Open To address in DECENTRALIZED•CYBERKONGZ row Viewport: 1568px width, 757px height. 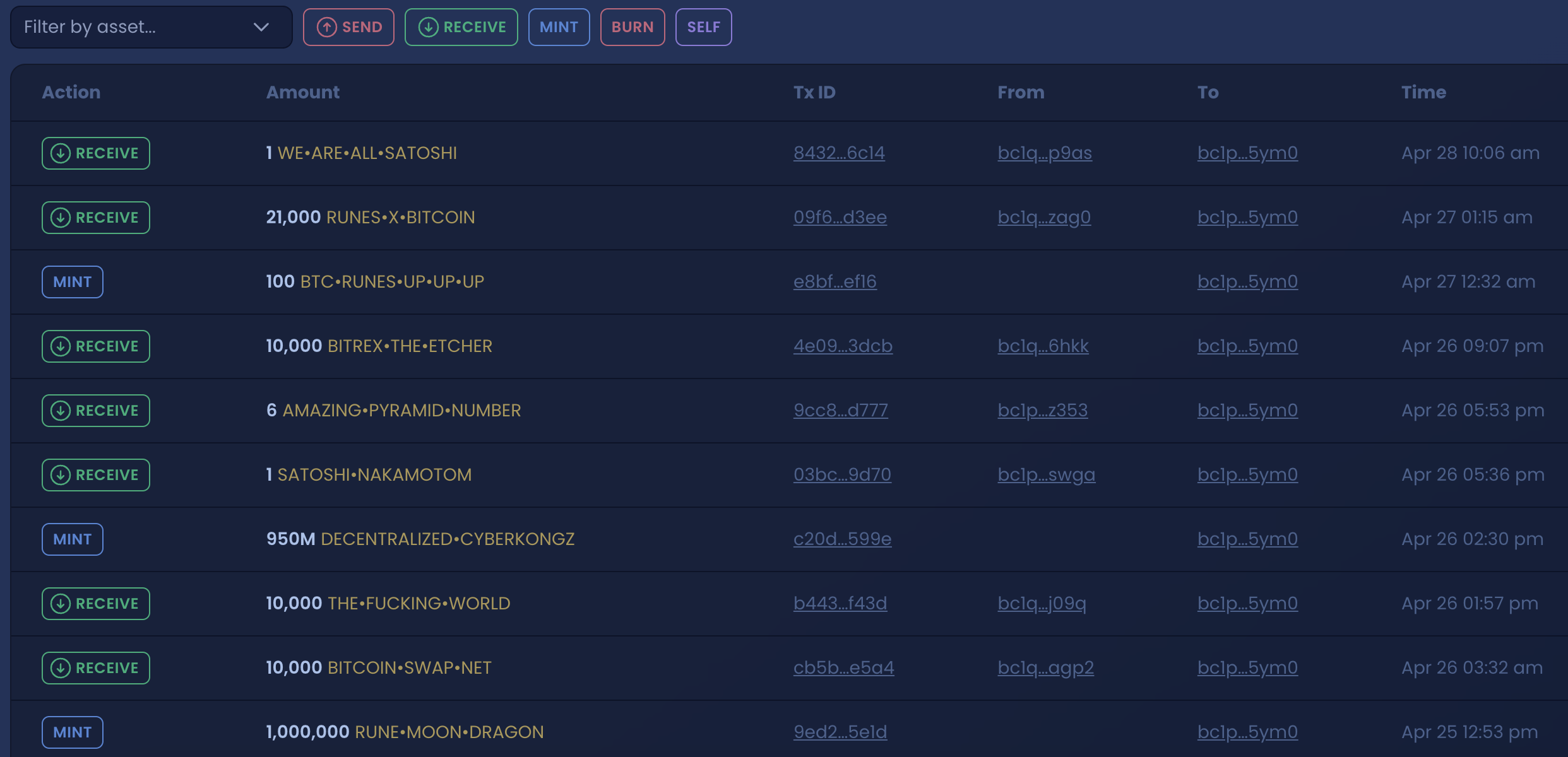(1247, 539)
